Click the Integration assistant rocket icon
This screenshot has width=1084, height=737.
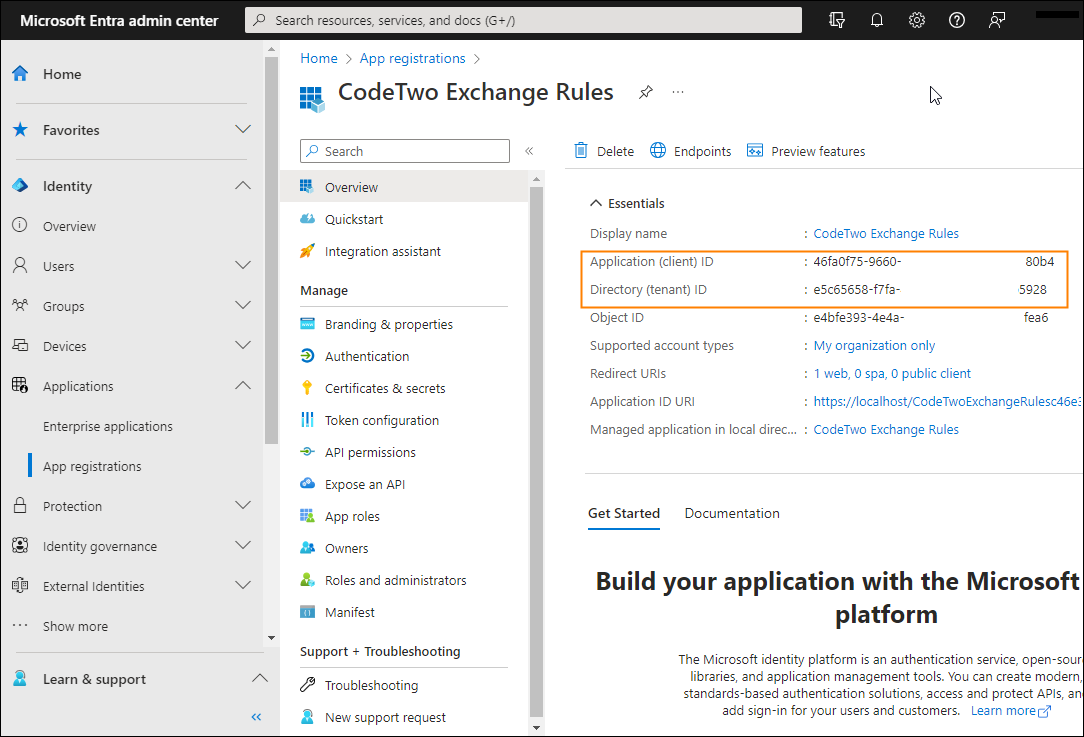pyautogui.click(x=308, y=251)
